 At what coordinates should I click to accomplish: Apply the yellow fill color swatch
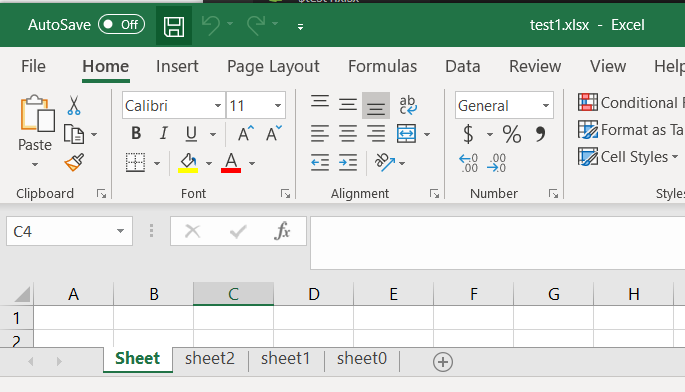click(x=188, y=163)
